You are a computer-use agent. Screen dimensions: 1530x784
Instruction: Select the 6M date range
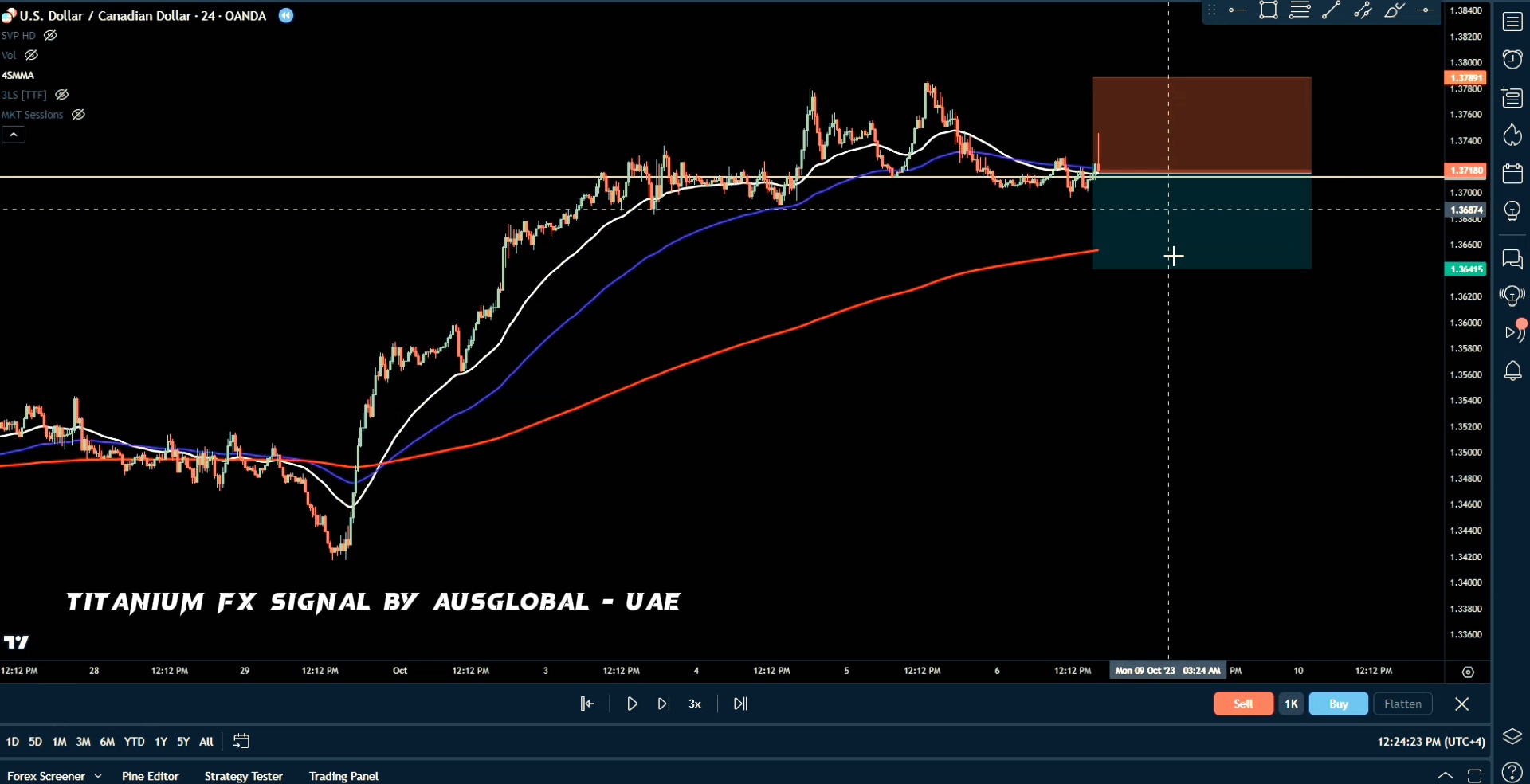[x=108, y=741]
